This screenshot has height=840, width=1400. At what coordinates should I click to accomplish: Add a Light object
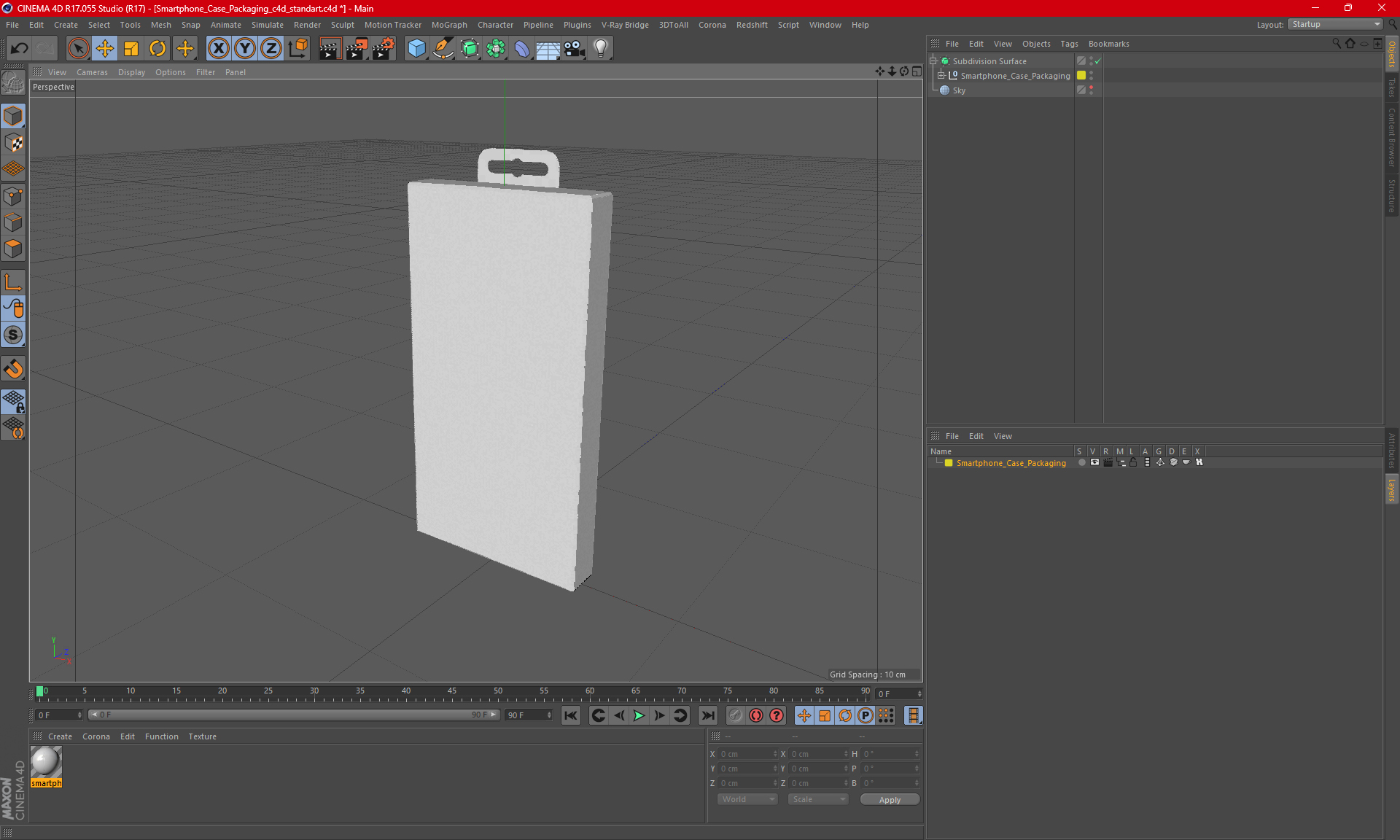tap(601, 49)
